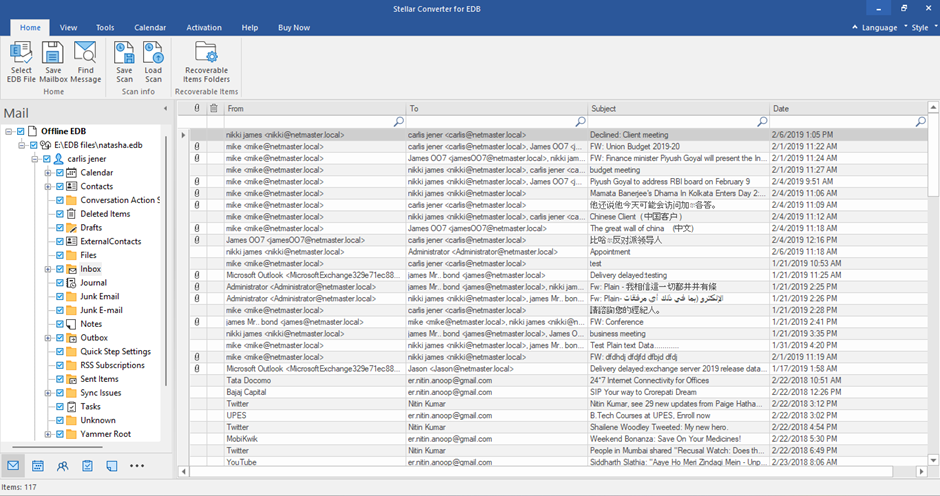
Task: Click Load Scan icon
Action: point(153,53)
